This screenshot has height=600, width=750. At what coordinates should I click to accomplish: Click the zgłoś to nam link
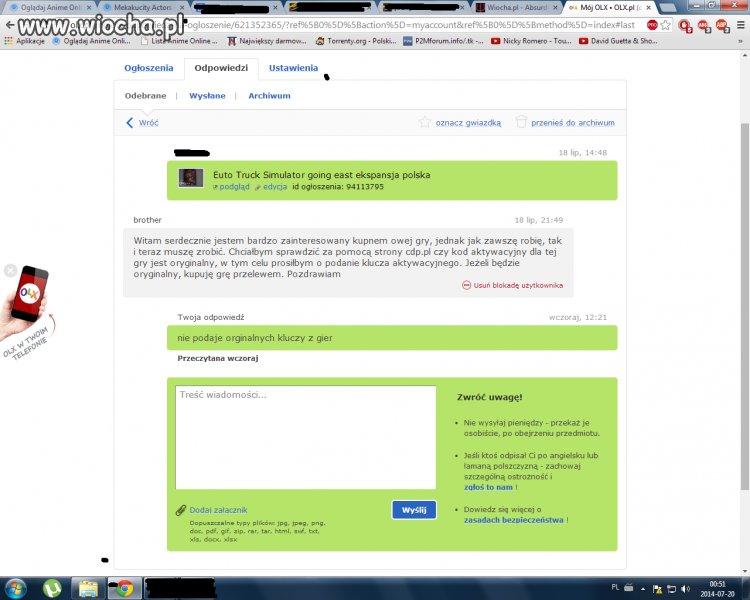pos(488,487)
